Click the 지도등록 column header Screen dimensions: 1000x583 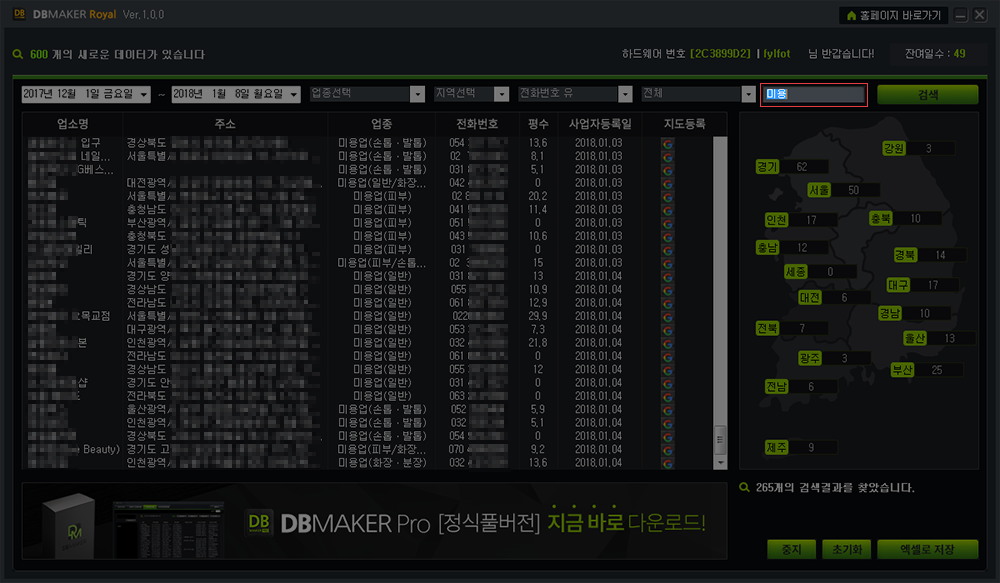[x=684, y=124]
